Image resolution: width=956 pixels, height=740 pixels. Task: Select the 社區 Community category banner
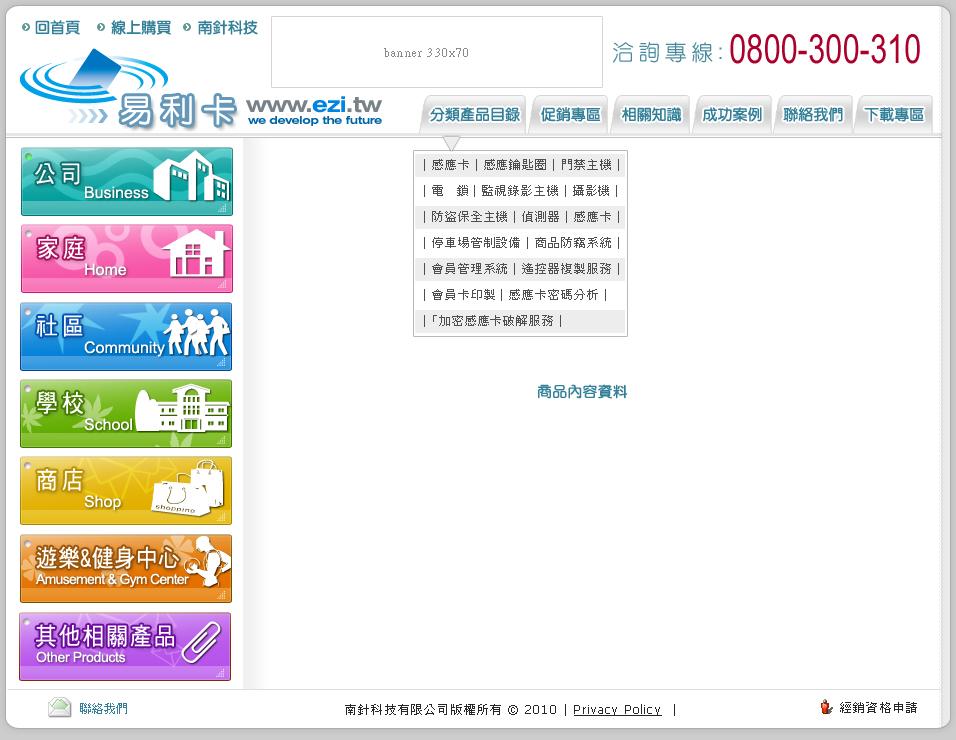click(x=126, y=336)
